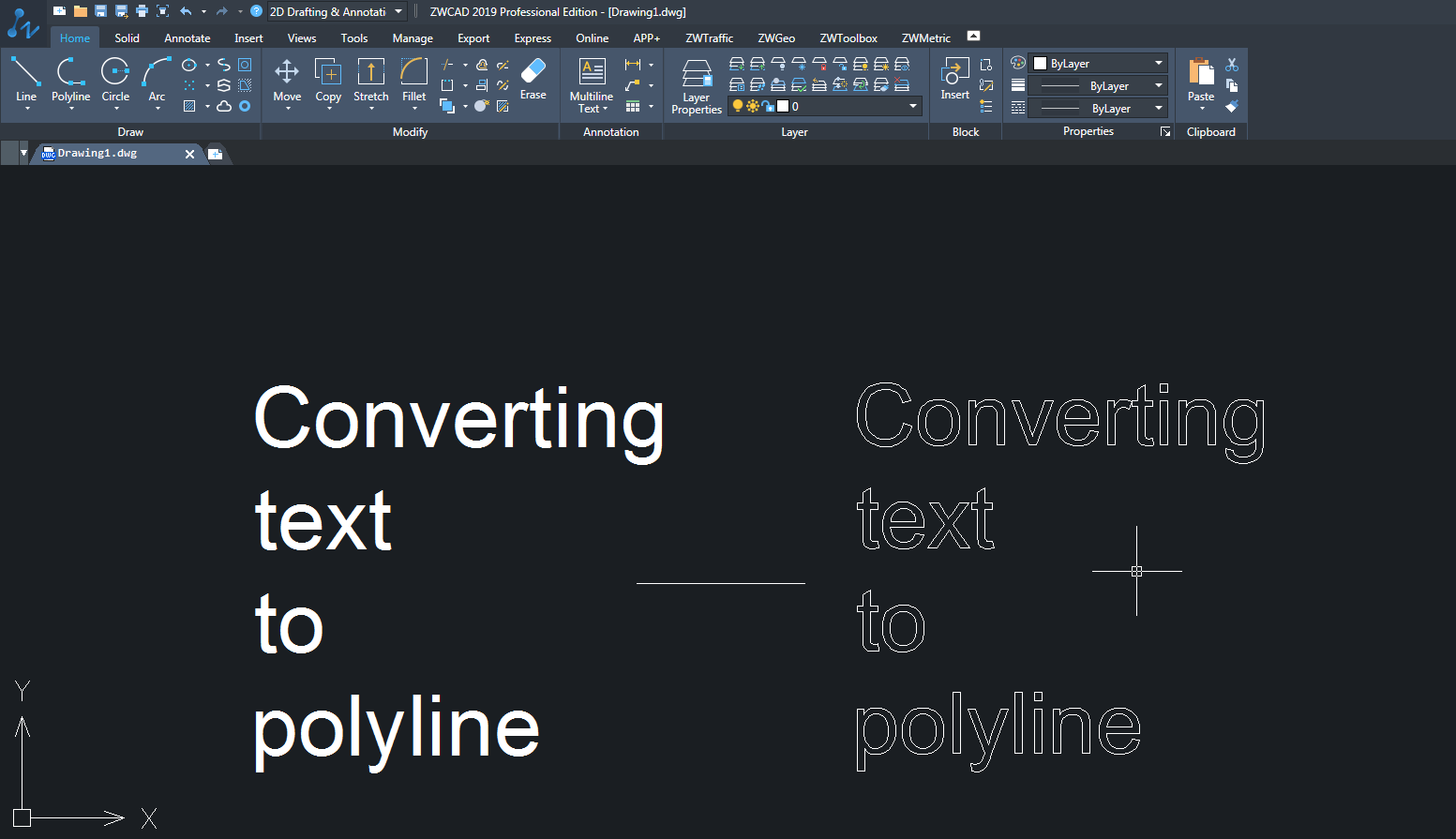The width and height of the screenshot is (1456, 839).
Task: Switch to the Annotate ribbon tab
Action: coord(188,38)
